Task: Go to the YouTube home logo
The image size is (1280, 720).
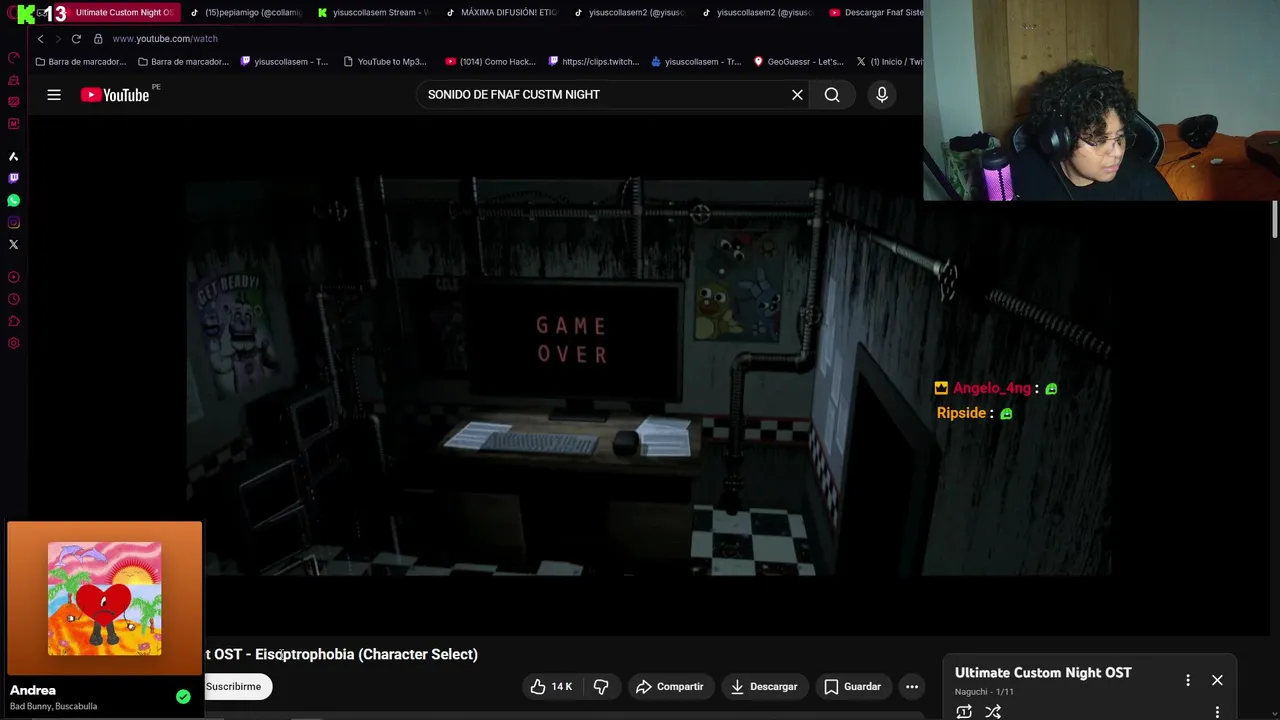Action: pyautogui.click(x=115, y=95)
